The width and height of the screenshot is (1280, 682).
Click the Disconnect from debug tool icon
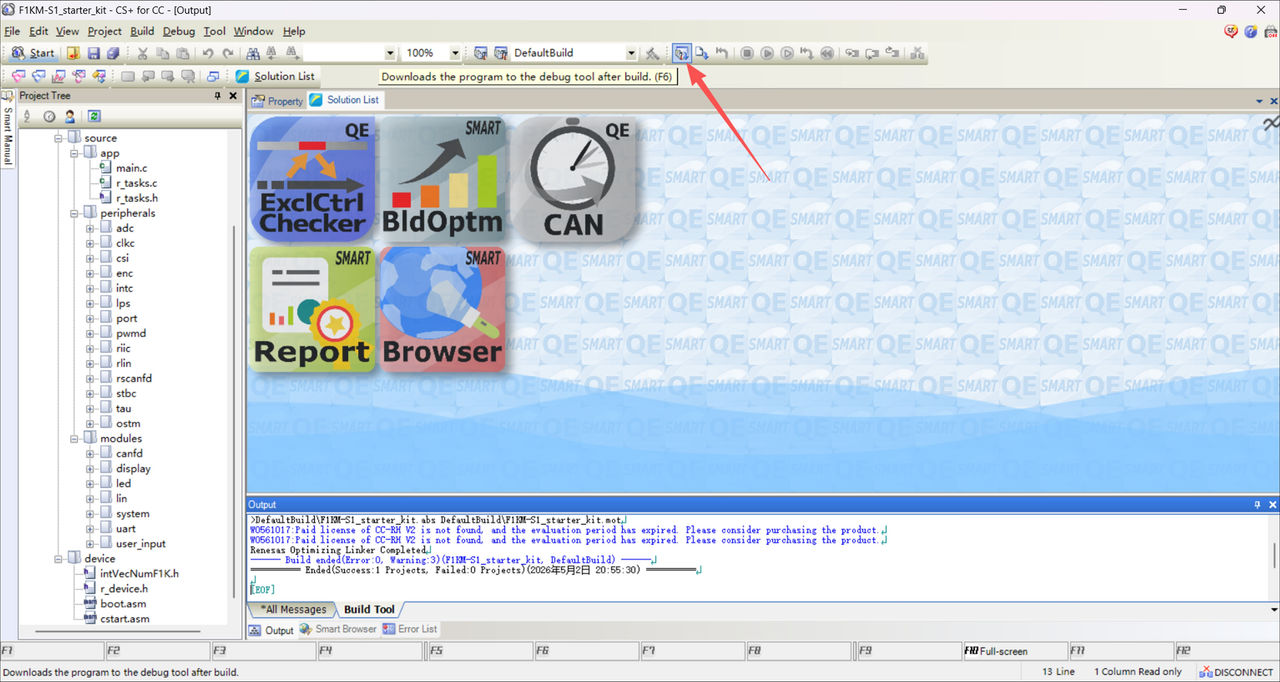pyautogui.click(x=917, y=53)
